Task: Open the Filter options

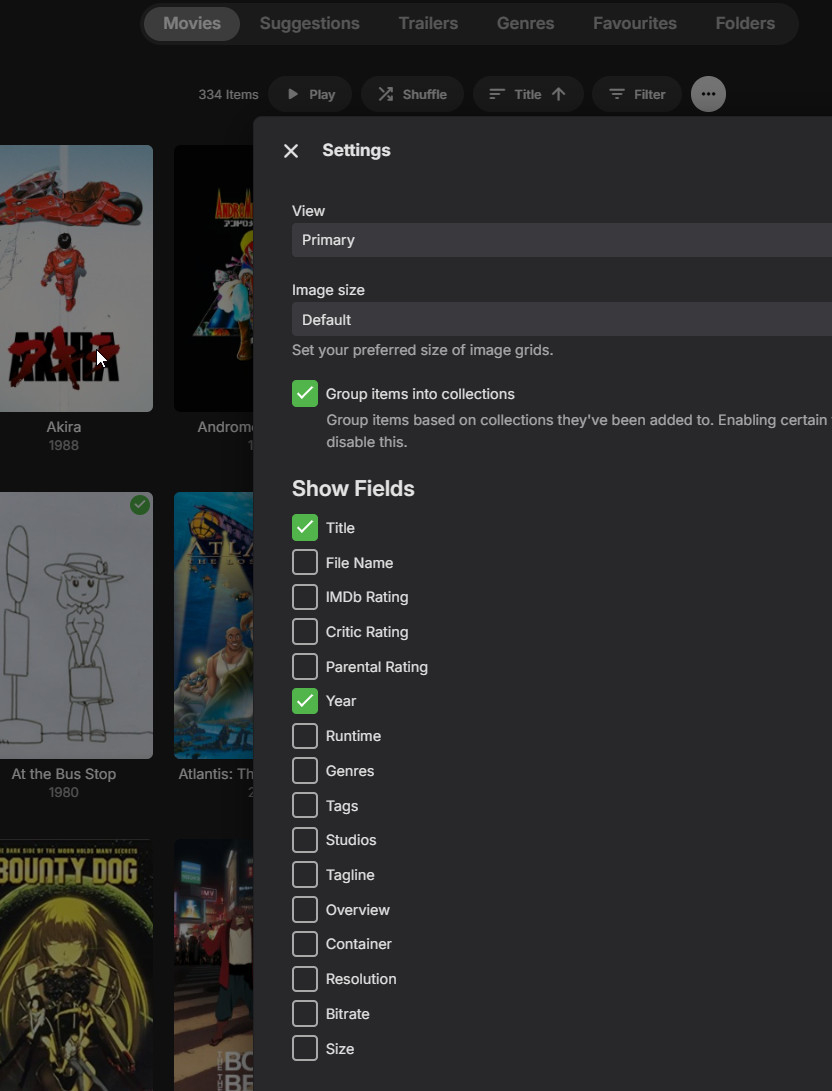Action: (637, 94)
